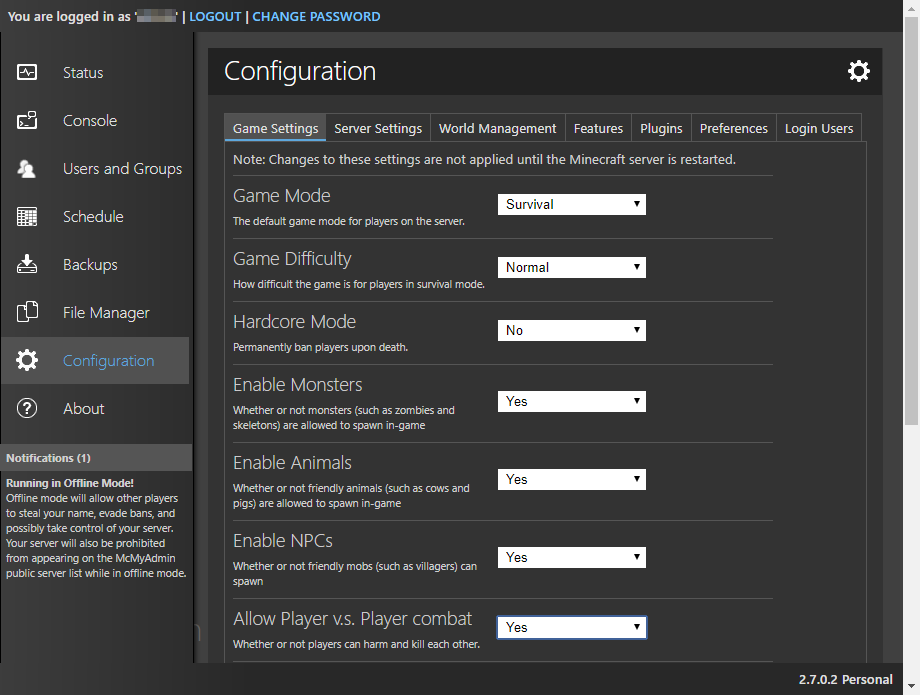Open the Hardcore Mode dropdown
The width and height of the screenshot is (920, 695).
click(x=571, y=330)
